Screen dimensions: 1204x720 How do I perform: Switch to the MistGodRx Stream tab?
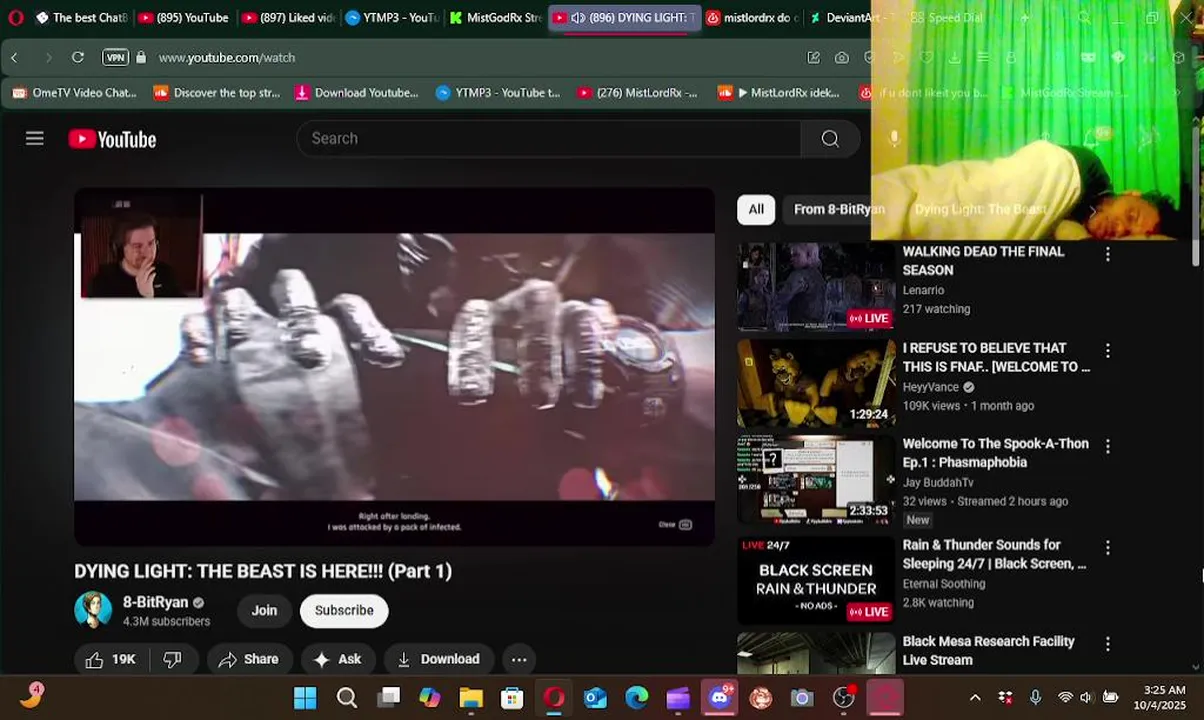pyautogui.click(x=495, y=18)
